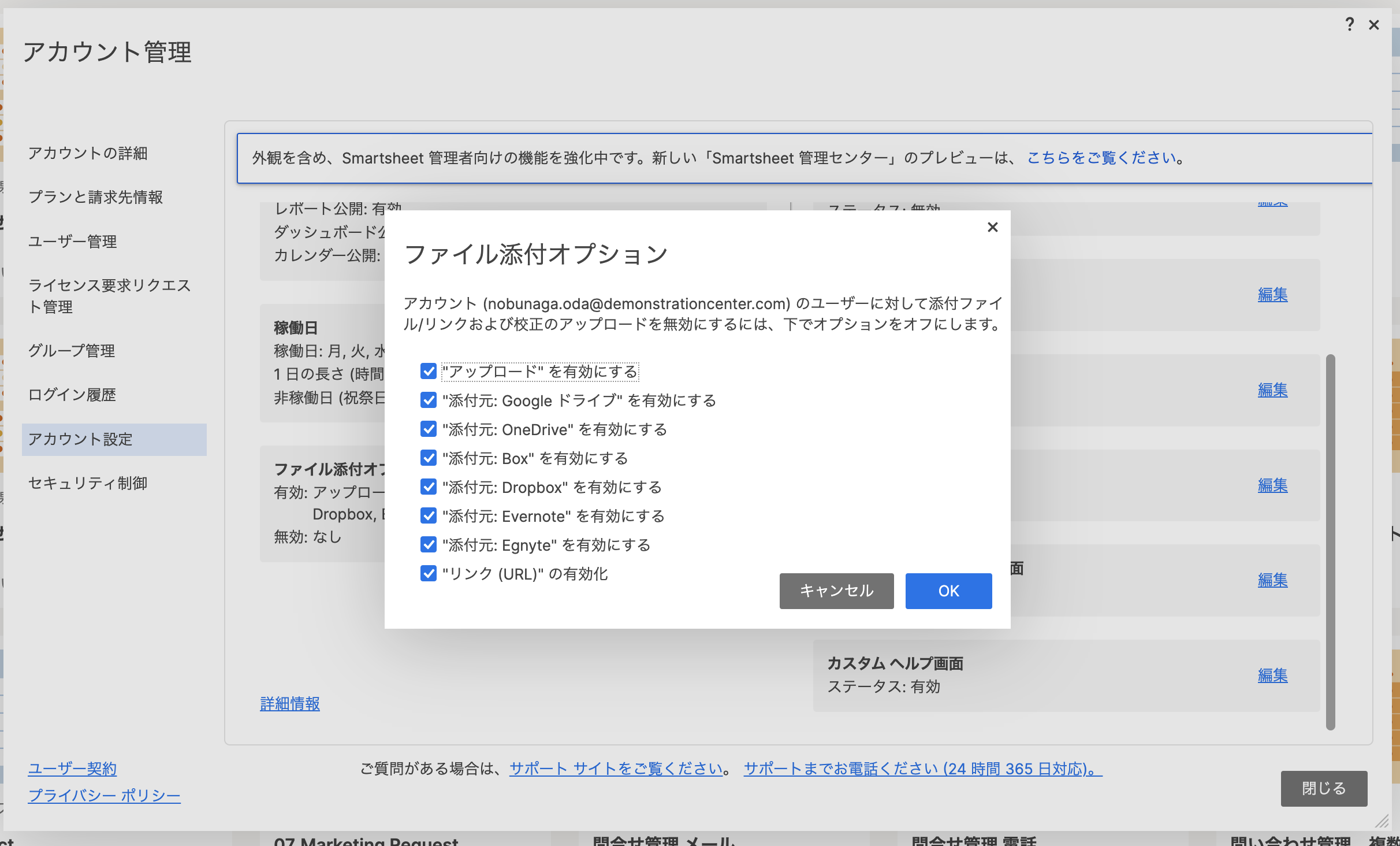Click the "無効: なし" text
This screenshot has width=1400, height=846.
(x=308, y=537)
